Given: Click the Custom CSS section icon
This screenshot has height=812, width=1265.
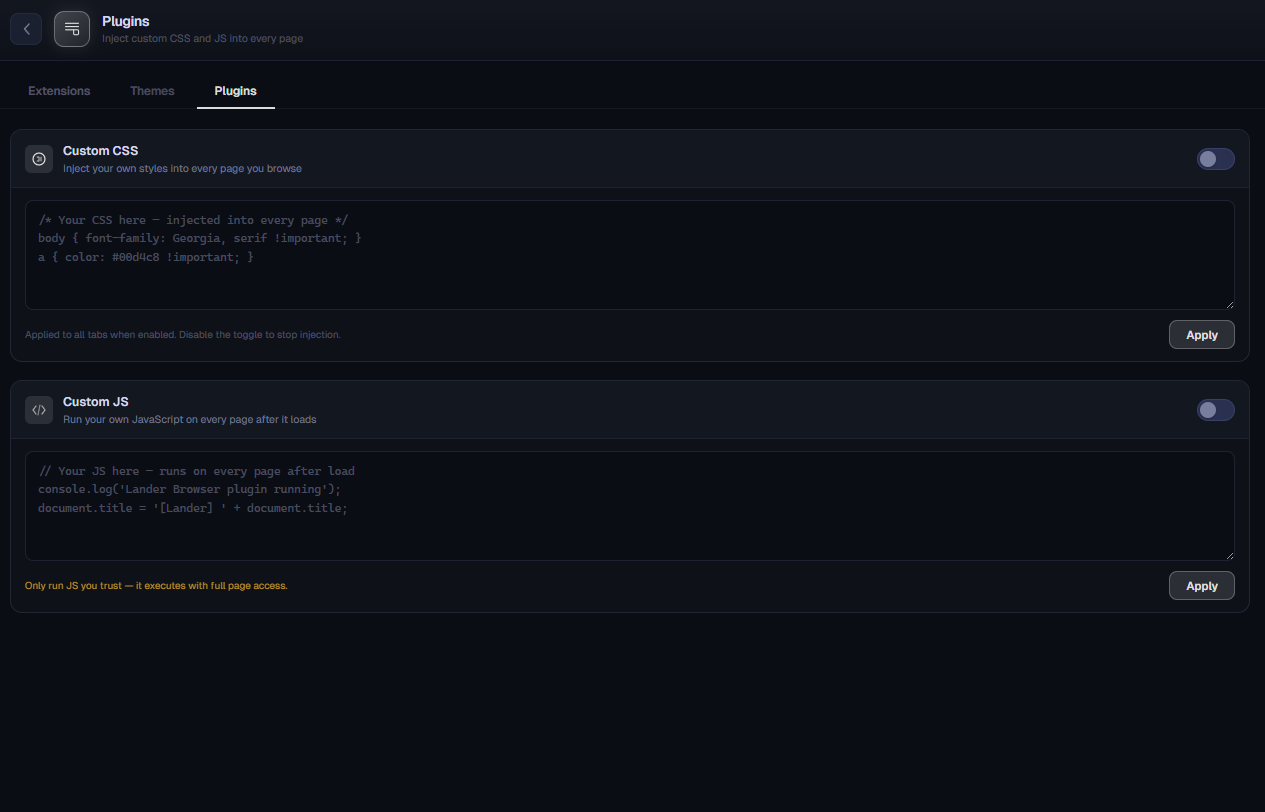Looking at the screenshot, I should 39,159.
